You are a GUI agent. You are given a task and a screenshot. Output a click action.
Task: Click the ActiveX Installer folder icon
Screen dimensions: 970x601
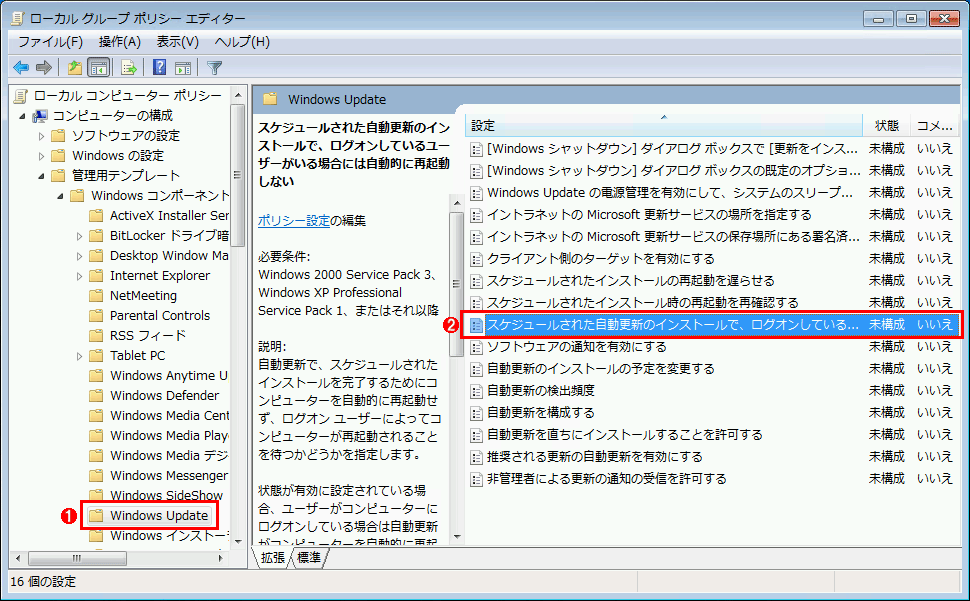point(96,216)
